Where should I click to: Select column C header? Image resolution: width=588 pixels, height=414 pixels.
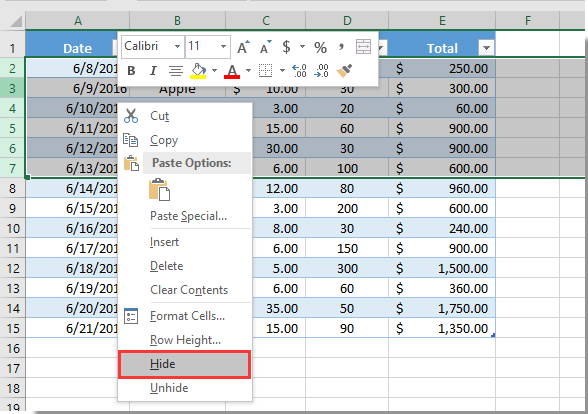click(x=266, y=21)
